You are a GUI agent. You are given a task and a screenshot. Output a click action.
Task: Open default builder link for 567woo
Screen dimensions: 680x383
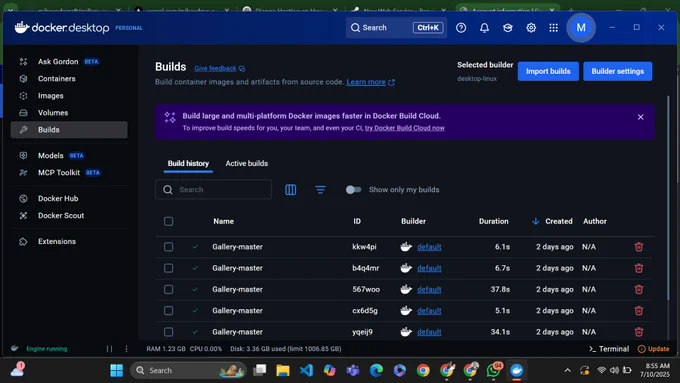tap(429, 289)
